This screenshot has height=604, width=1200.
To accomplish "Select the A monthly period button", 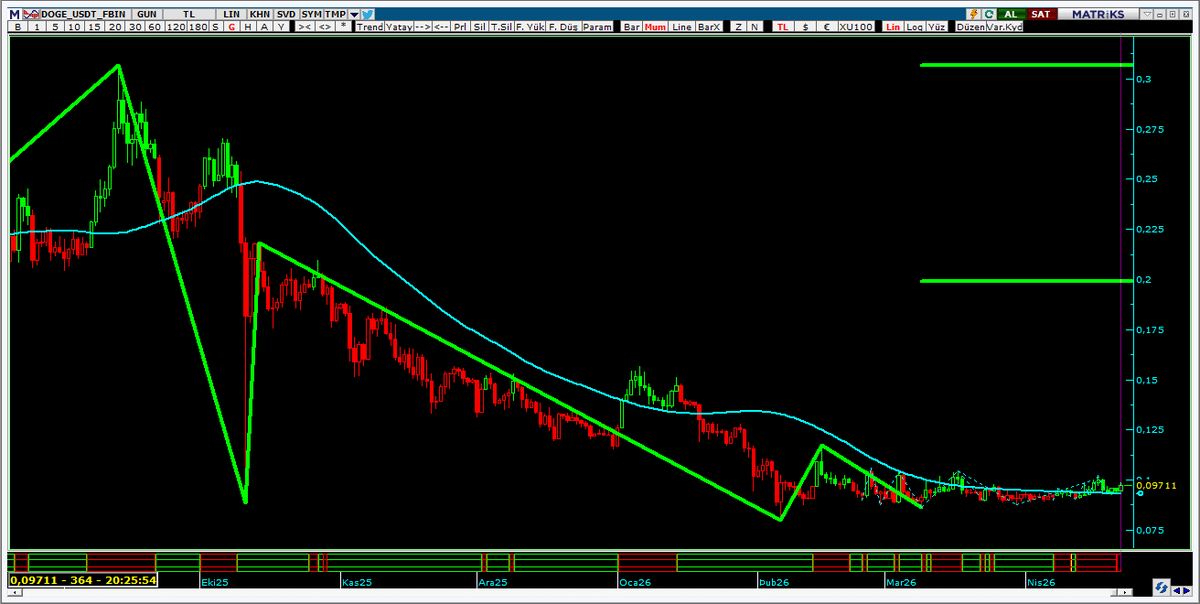I will pos(264,27).
